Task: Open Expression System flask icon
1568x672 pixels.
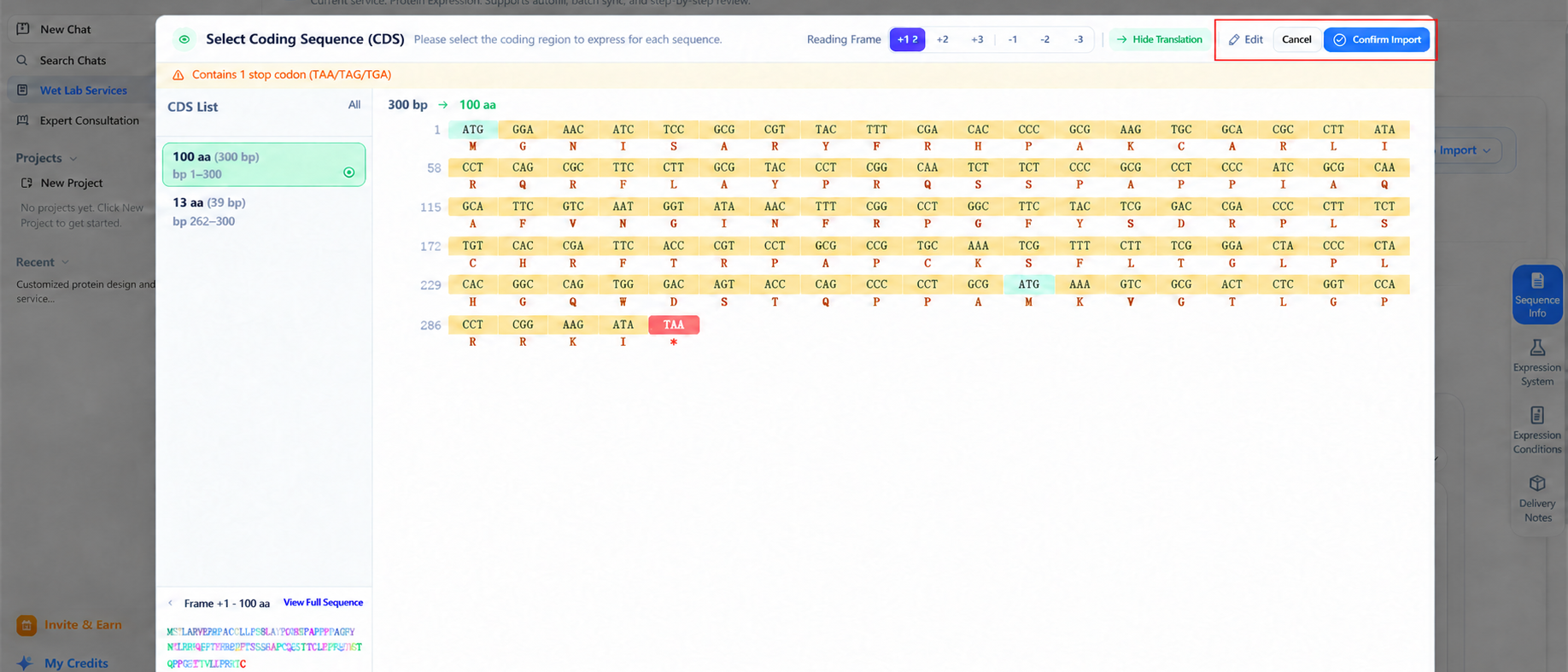Action: click(x=1537, y=348)
